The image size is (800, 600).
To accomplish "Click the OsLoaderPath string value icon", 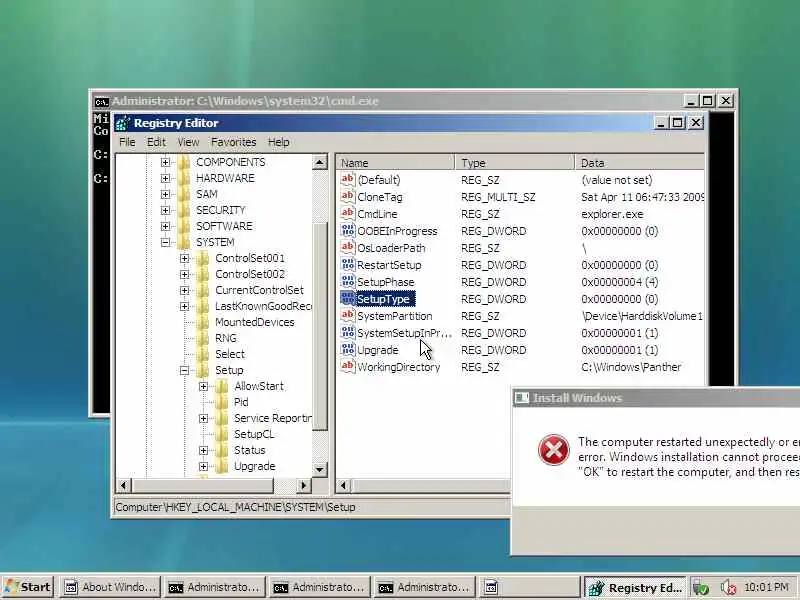I will click(347, 247).
